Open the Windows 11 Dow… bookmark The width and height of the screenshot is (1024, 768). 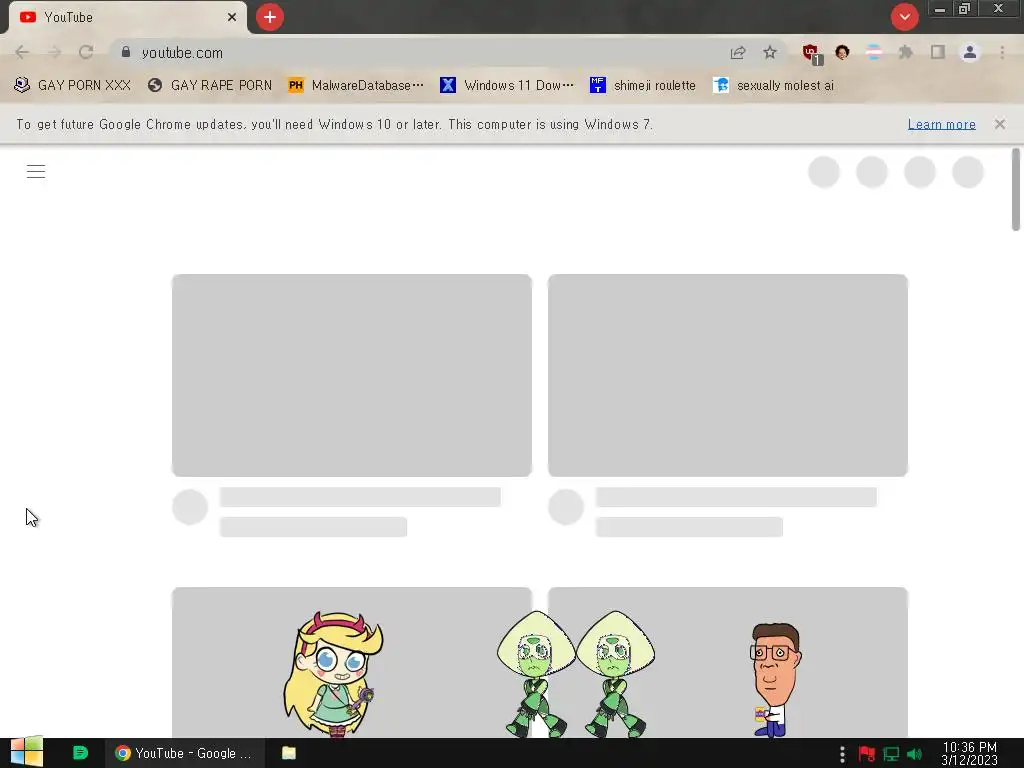[507, 85]
